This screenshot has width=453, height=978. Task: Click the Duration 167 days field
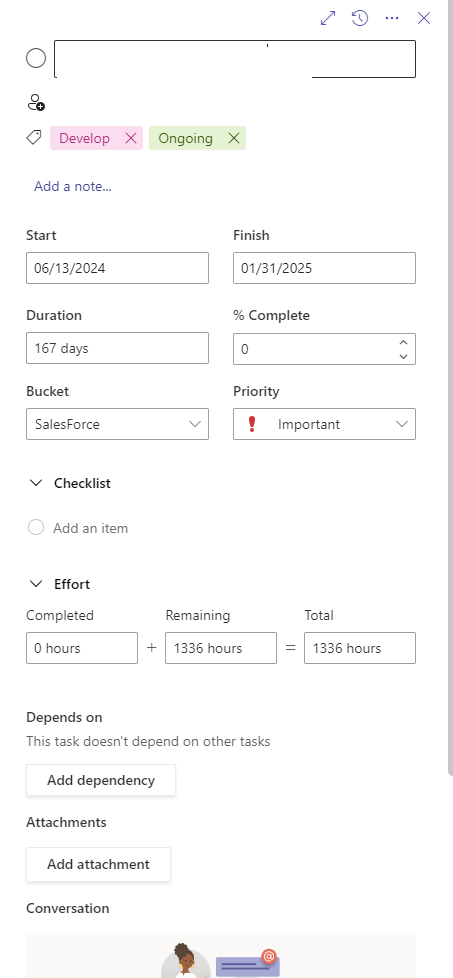click(117, 348)
